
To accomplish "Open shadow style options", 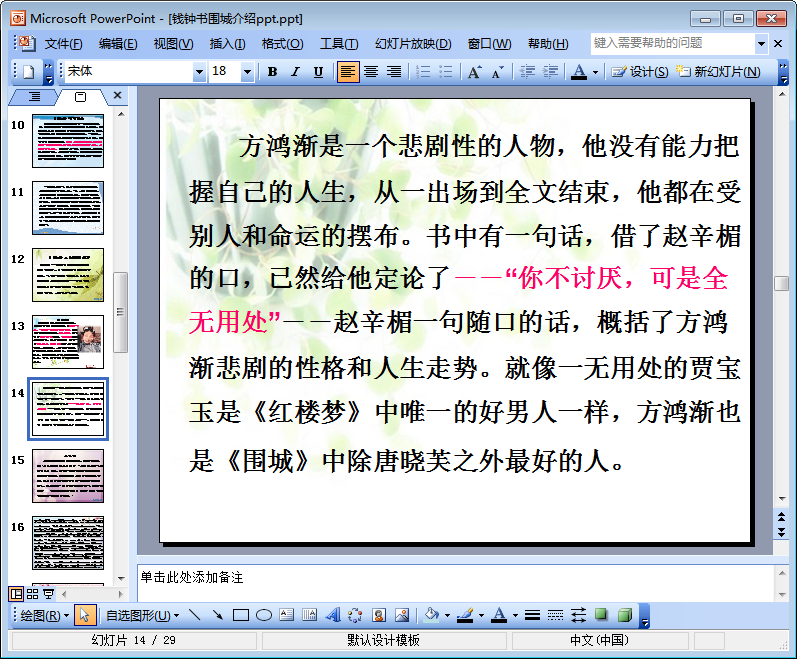I will tap(601, 615).
